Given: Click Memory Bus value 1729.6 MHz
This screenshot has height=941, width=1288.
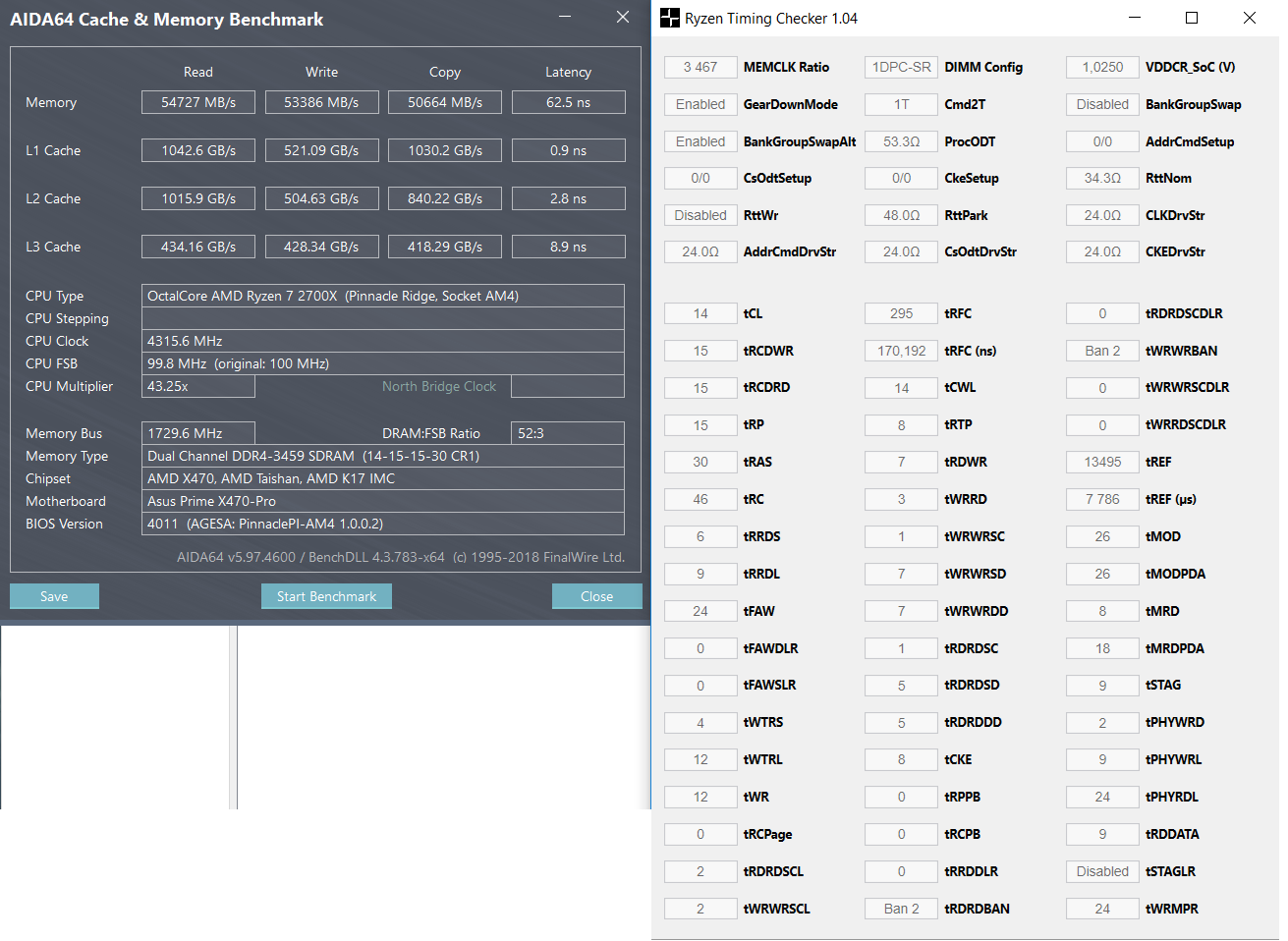Looking at the screenshot, I should click(x=198, y=433).
